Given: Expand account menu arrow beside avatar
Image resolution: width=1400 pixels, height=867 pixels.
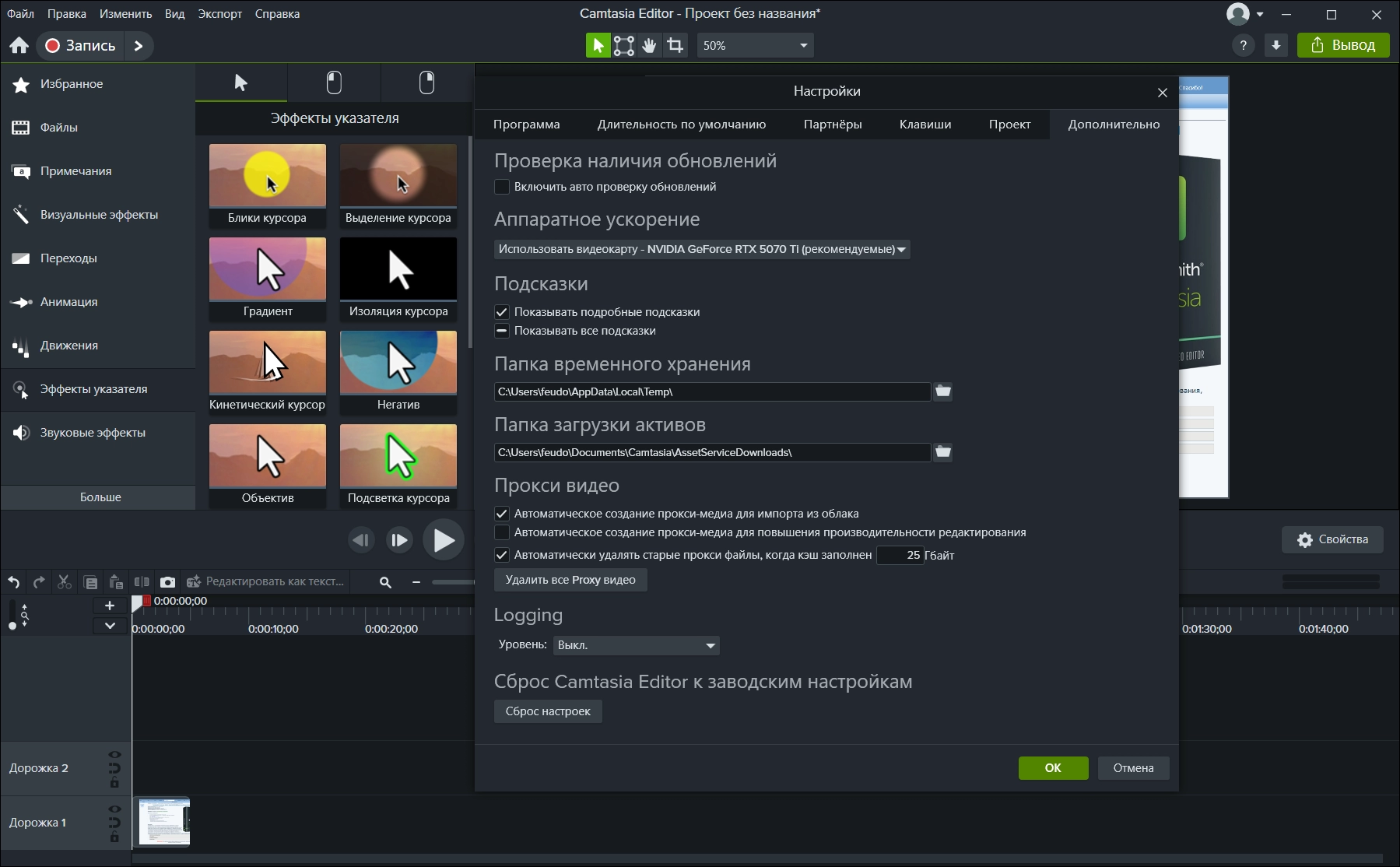Looking at the screenshot, I should click(1260, 14).
